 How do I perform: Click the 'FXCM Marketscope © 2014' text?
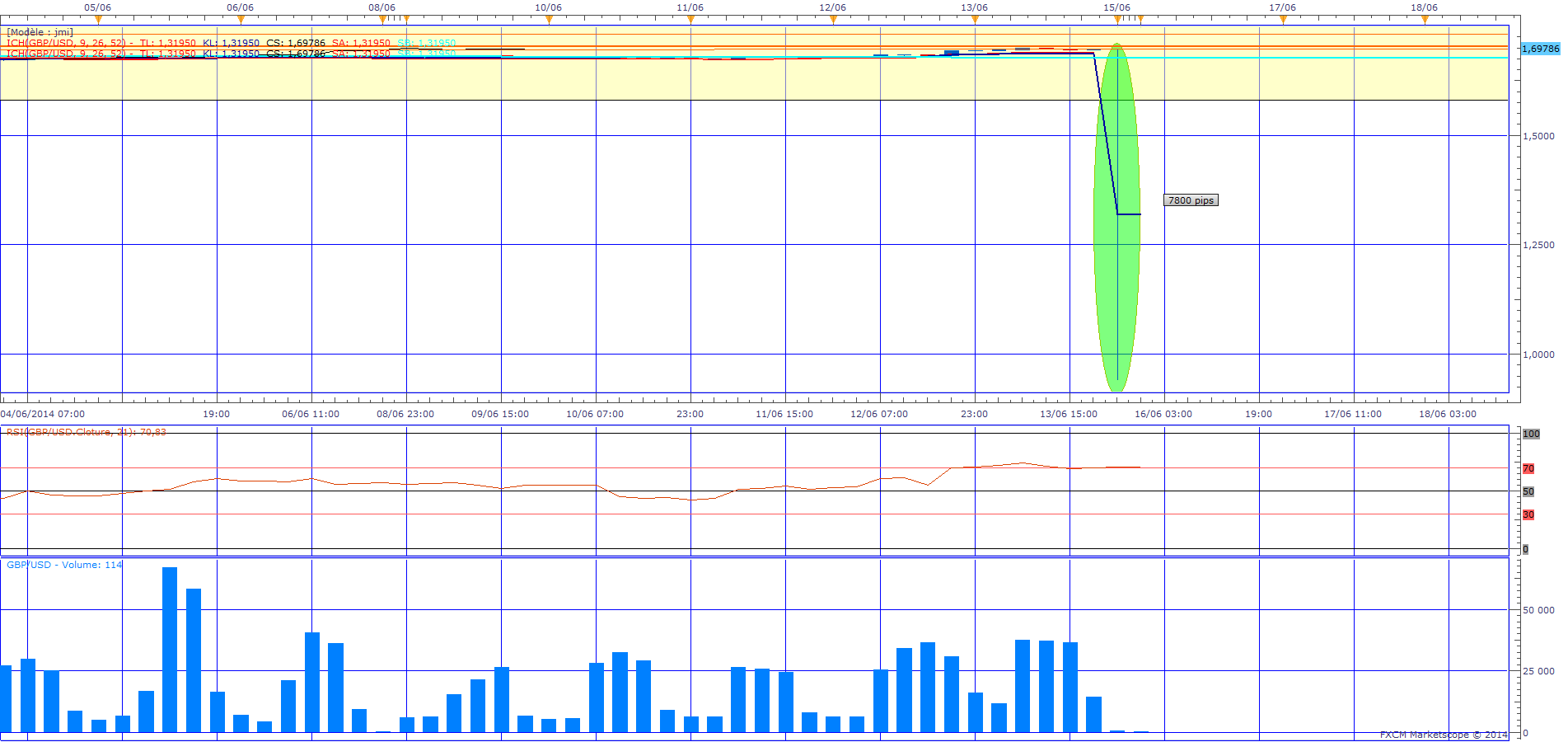coord(1444,735)
